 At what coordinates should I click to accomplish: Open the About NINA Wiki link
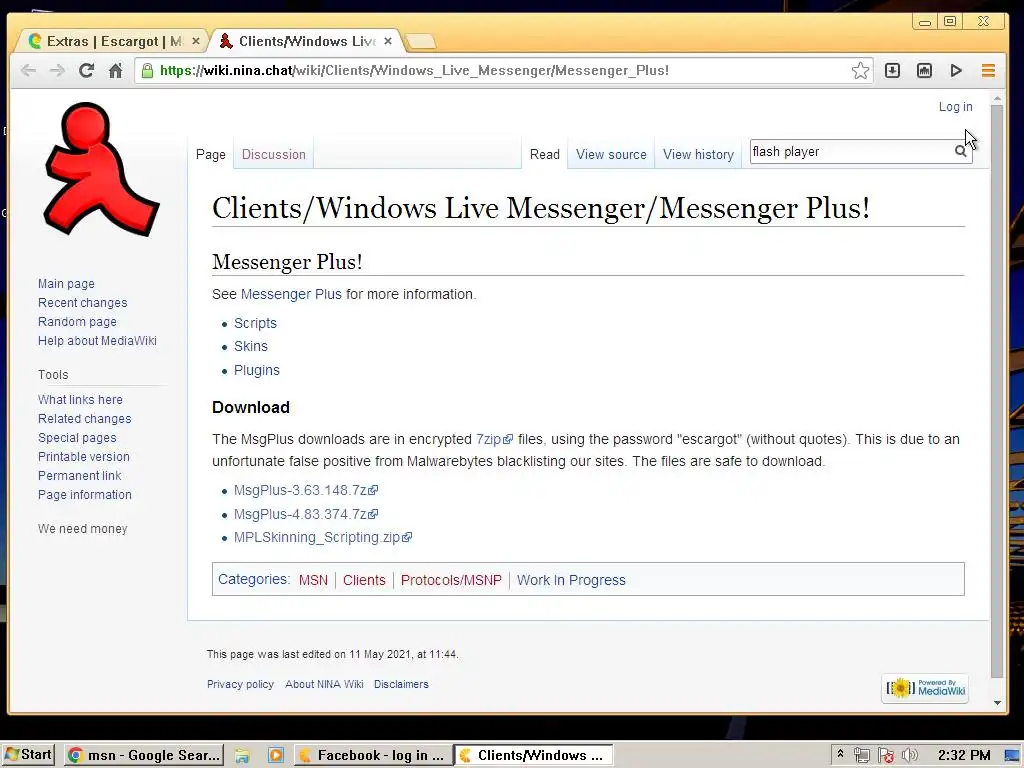tap(324, 684)
